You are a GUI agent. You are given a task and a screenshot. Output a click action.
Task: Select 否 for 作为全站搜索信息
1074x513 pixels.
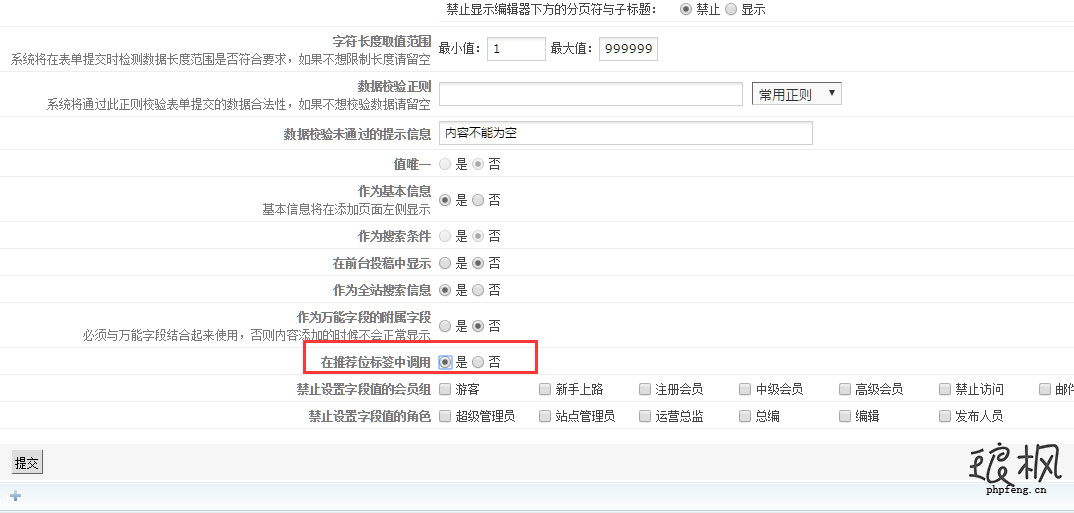[x=478, y=290]
